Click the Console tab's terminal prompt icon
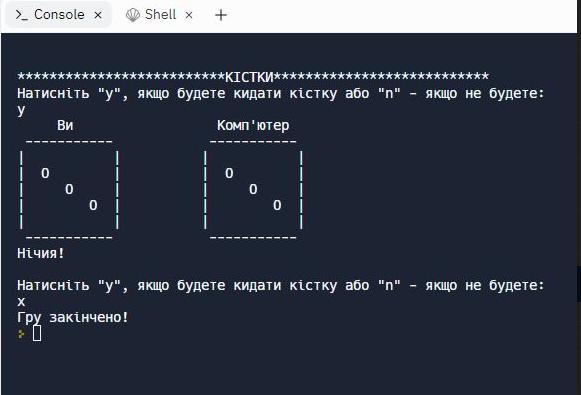 point(21,15)
